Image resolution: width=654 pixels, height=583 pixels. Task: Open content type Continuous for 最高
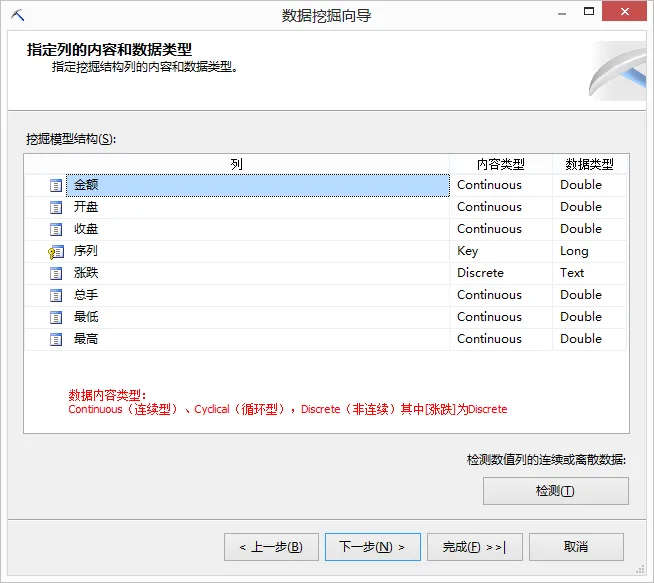501,339
